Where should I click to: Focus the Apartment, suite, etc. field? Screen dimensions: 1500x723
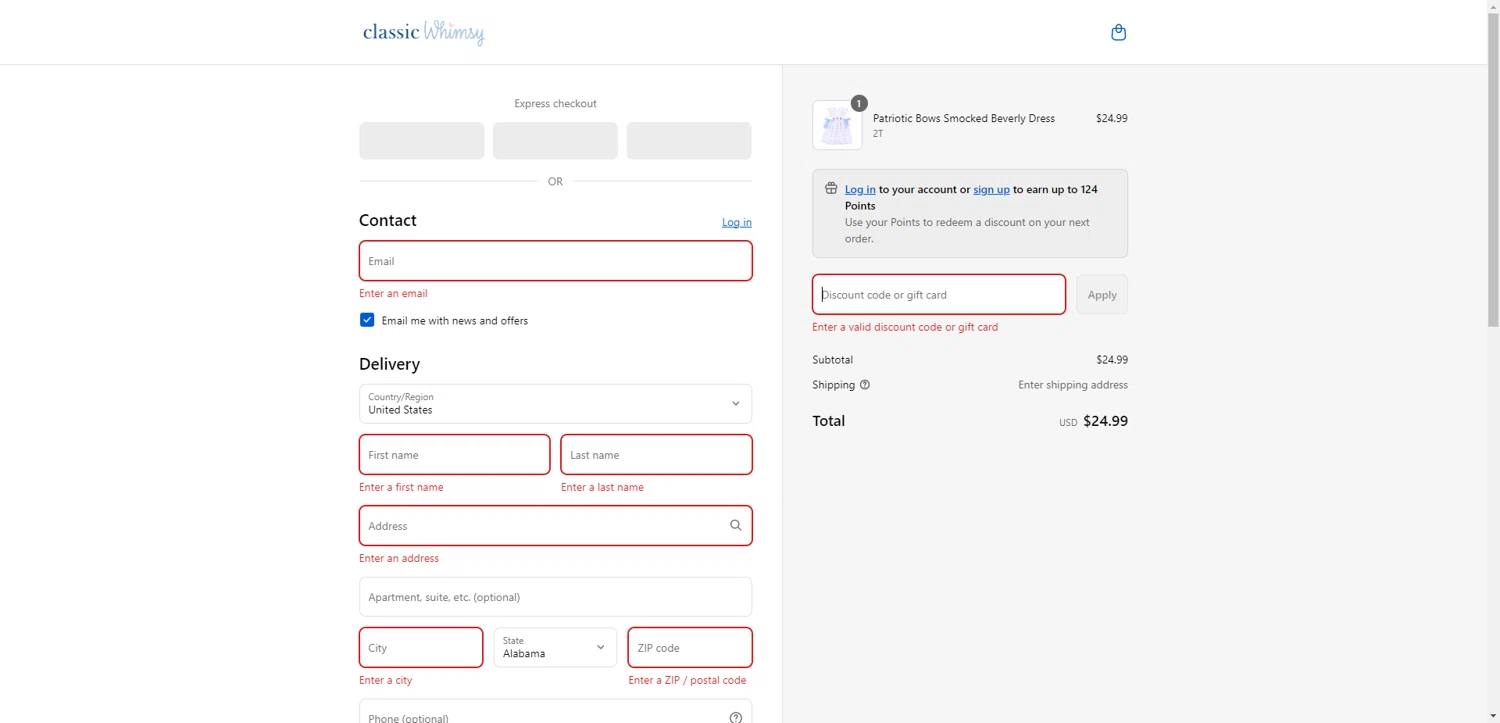(555, 596)
